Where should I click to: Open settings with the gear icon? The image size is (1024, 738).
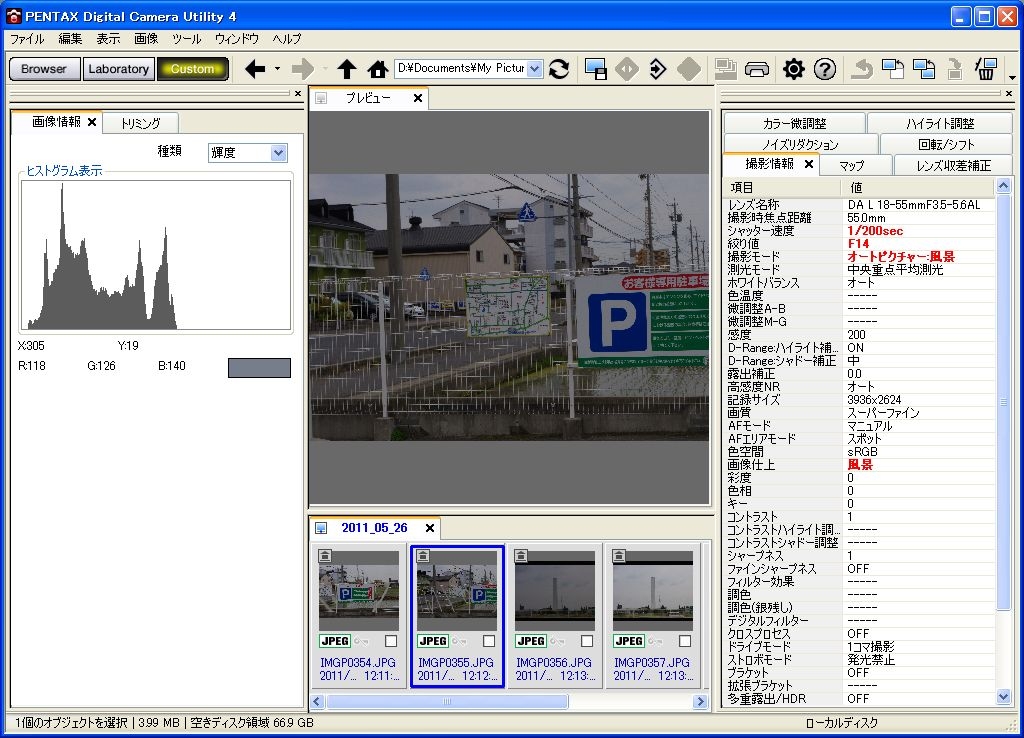point(793,69)
